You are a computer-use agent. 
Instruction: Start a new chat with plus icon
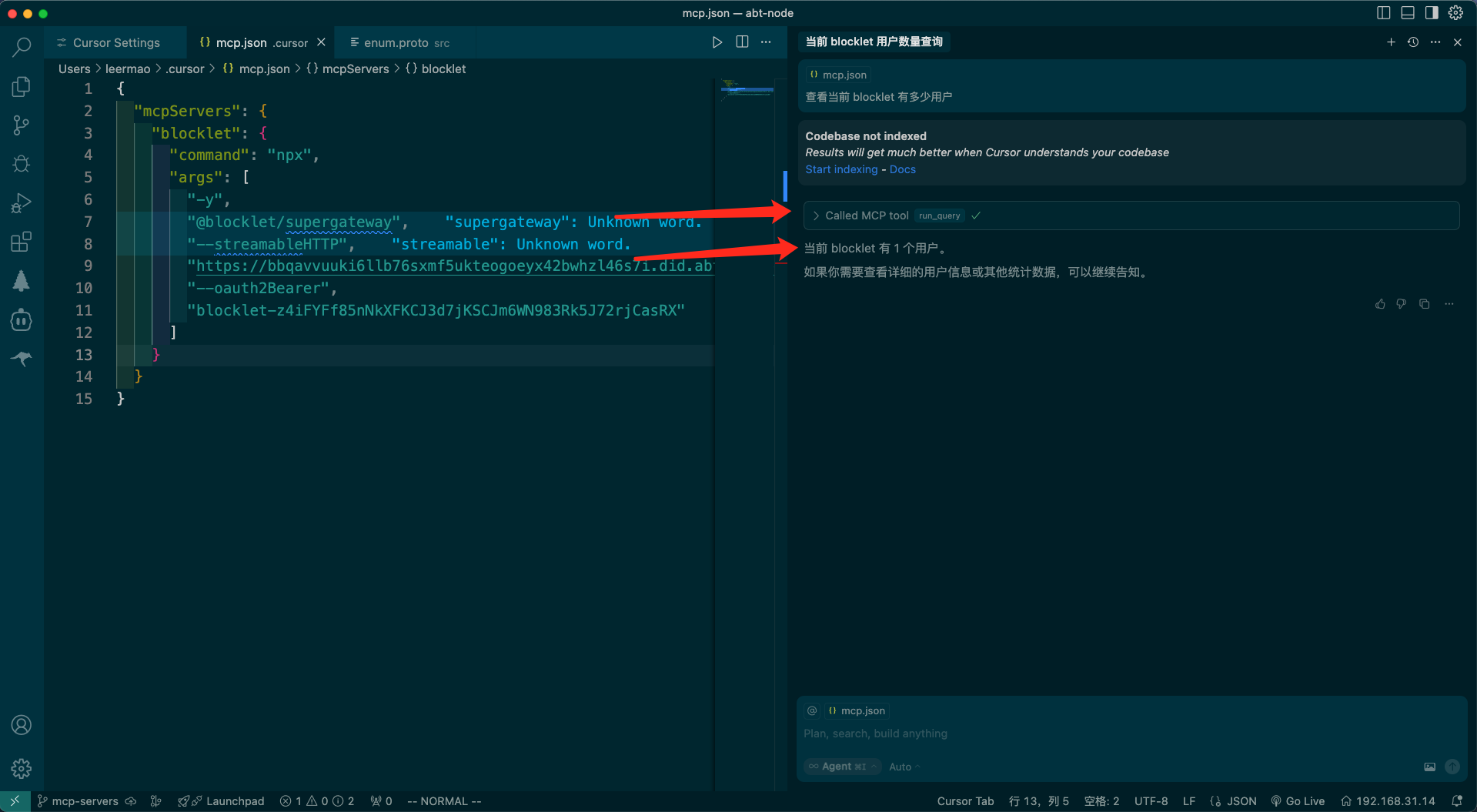click(x=1391, y=42)
